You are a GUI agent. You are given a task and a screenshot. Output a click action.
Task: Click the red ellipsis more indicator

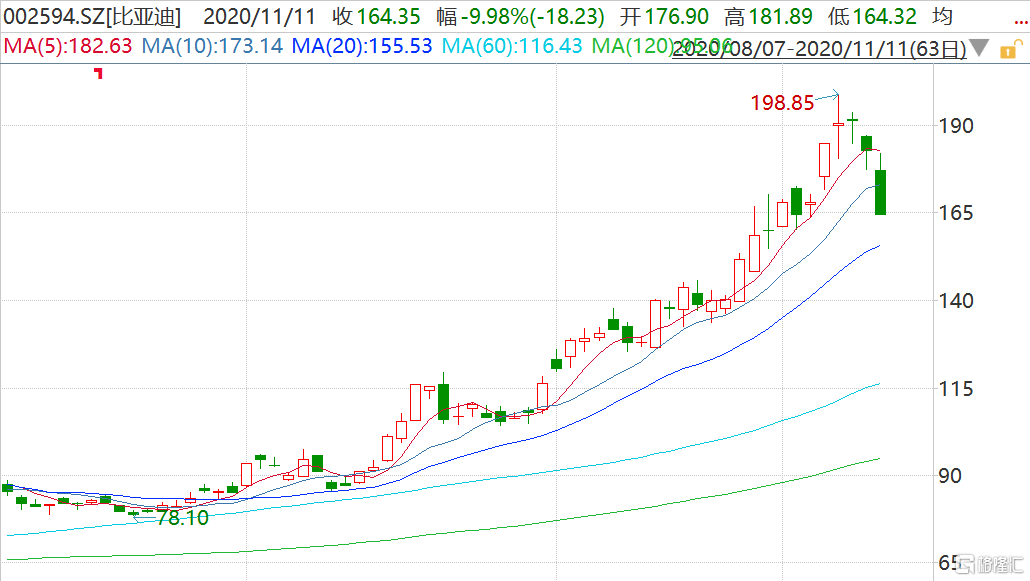coord(1021,23)
